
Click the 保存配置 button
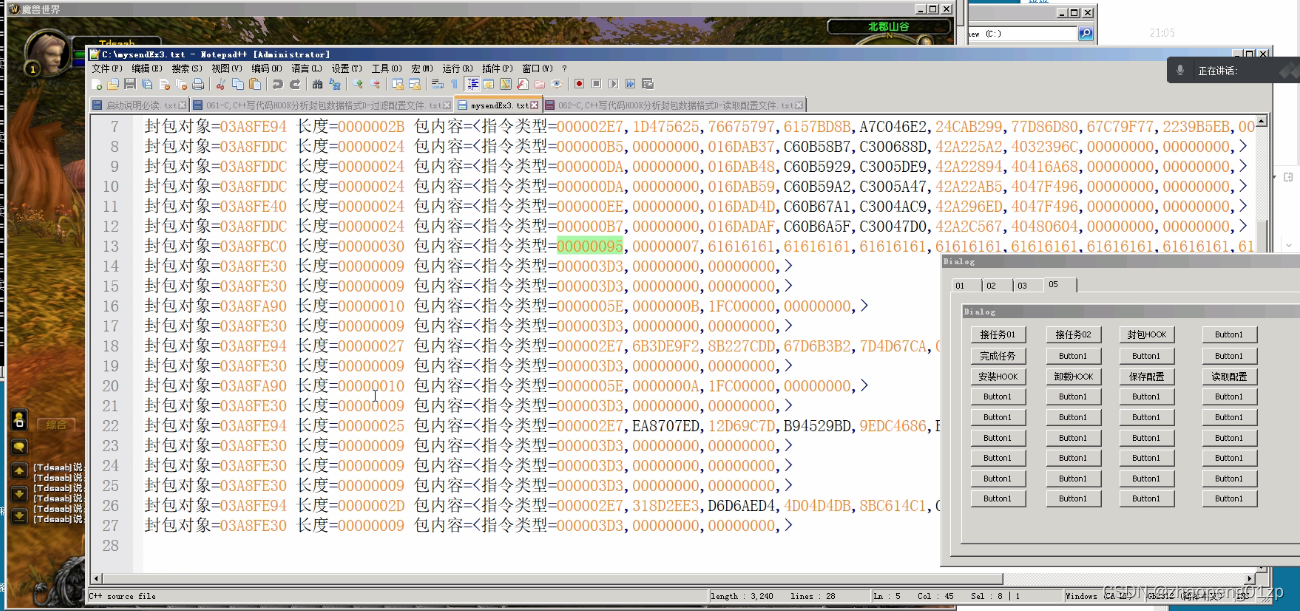click(x=1146, y=377)
